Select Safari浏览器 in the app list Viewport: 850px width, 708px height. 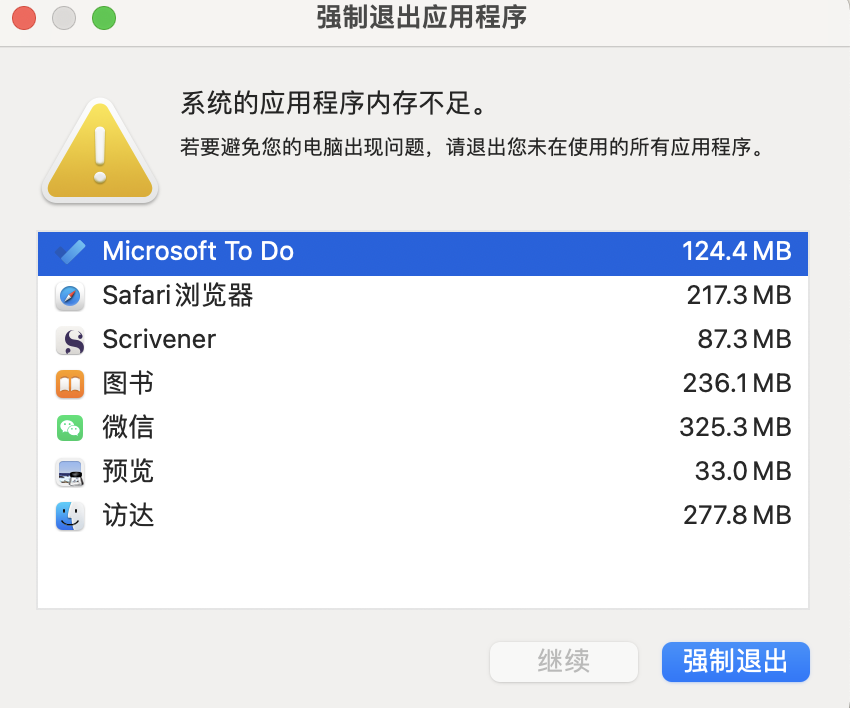[x=178, y=296]
